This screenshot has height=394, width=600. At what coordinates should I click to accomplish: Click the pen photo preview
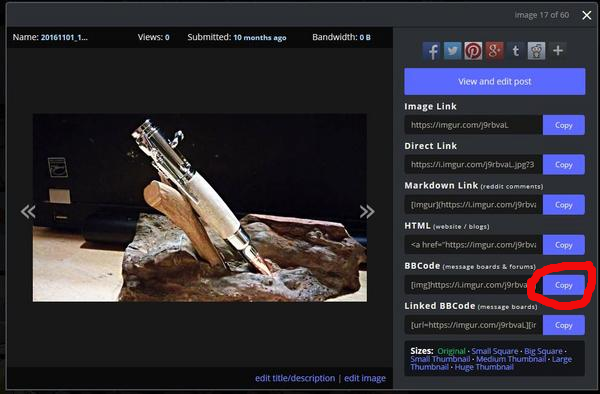coord(200,208)
